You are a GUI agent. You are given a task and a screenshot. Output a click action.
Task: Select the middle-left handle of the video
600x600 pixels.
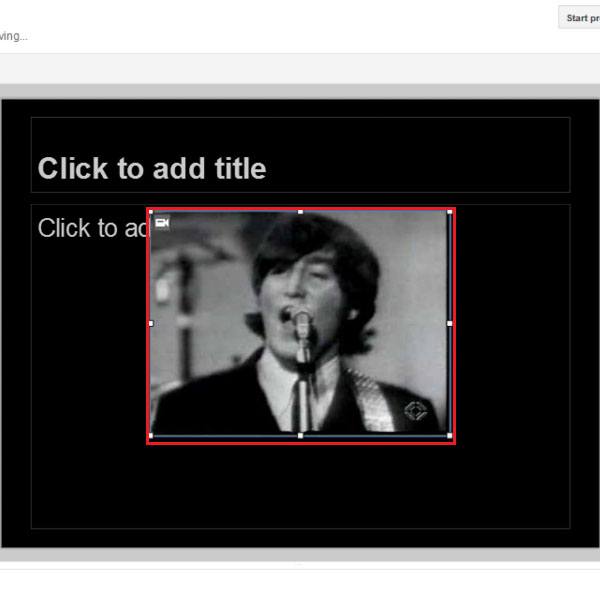151,324
